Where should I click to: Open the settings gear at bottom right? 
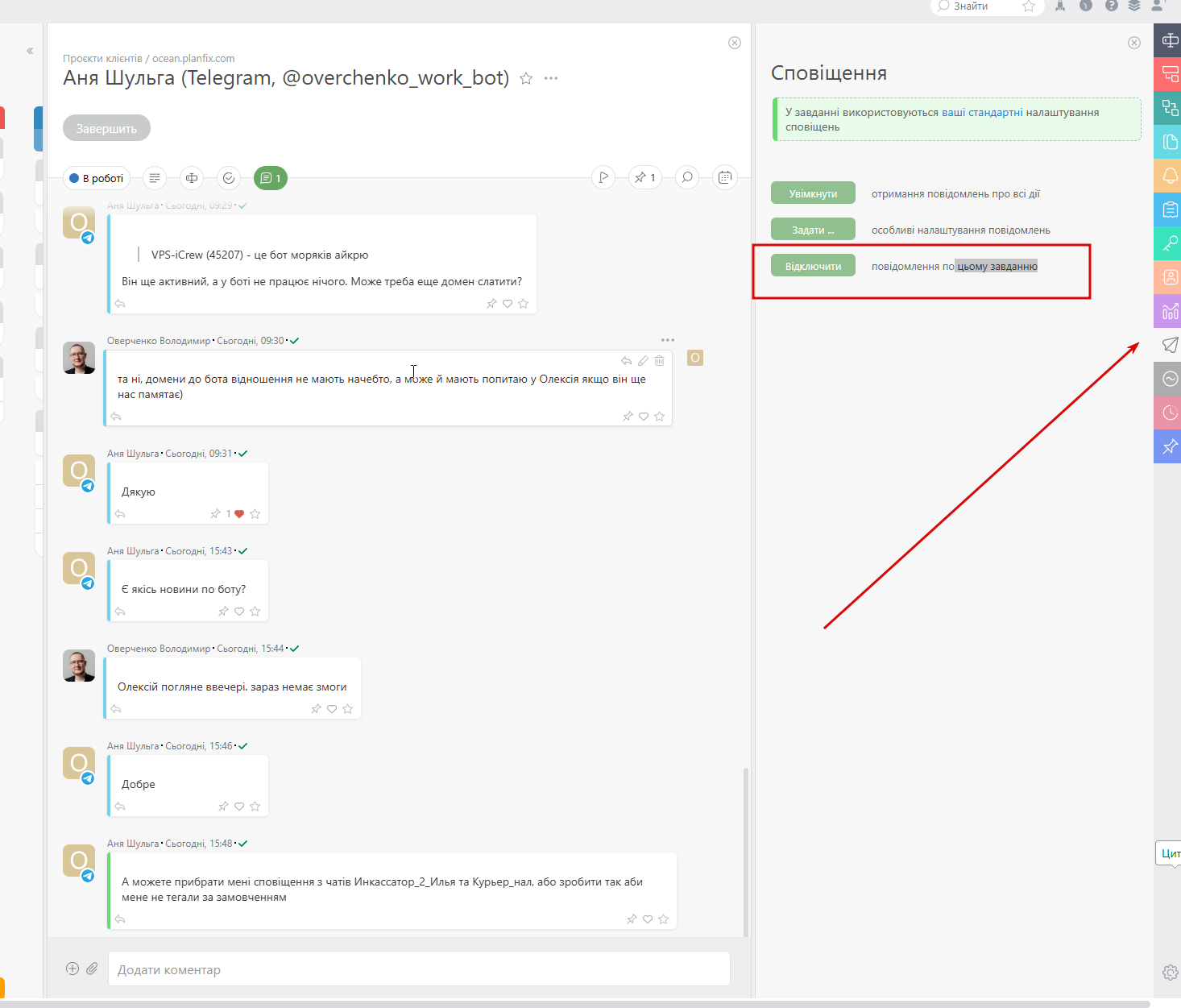click(1170, 973)
